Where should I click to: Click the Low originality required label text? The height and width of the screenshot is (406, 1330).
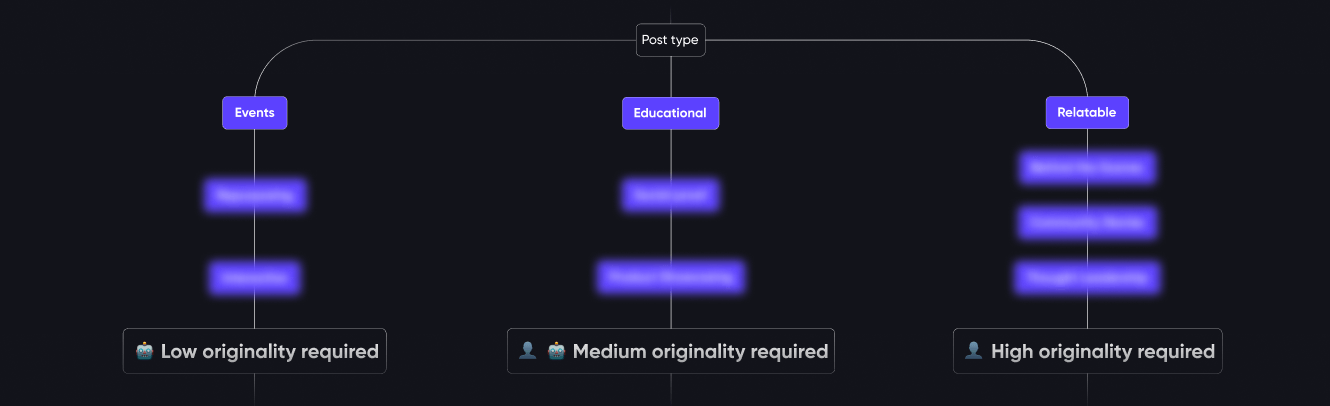click(x=269, y=351)
